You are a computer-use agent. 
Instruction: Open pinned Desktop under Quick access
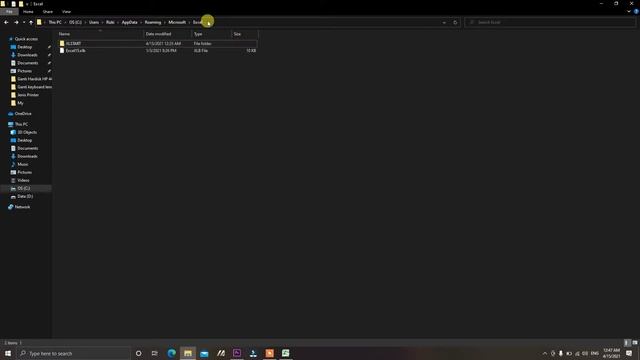click(24, 47)
